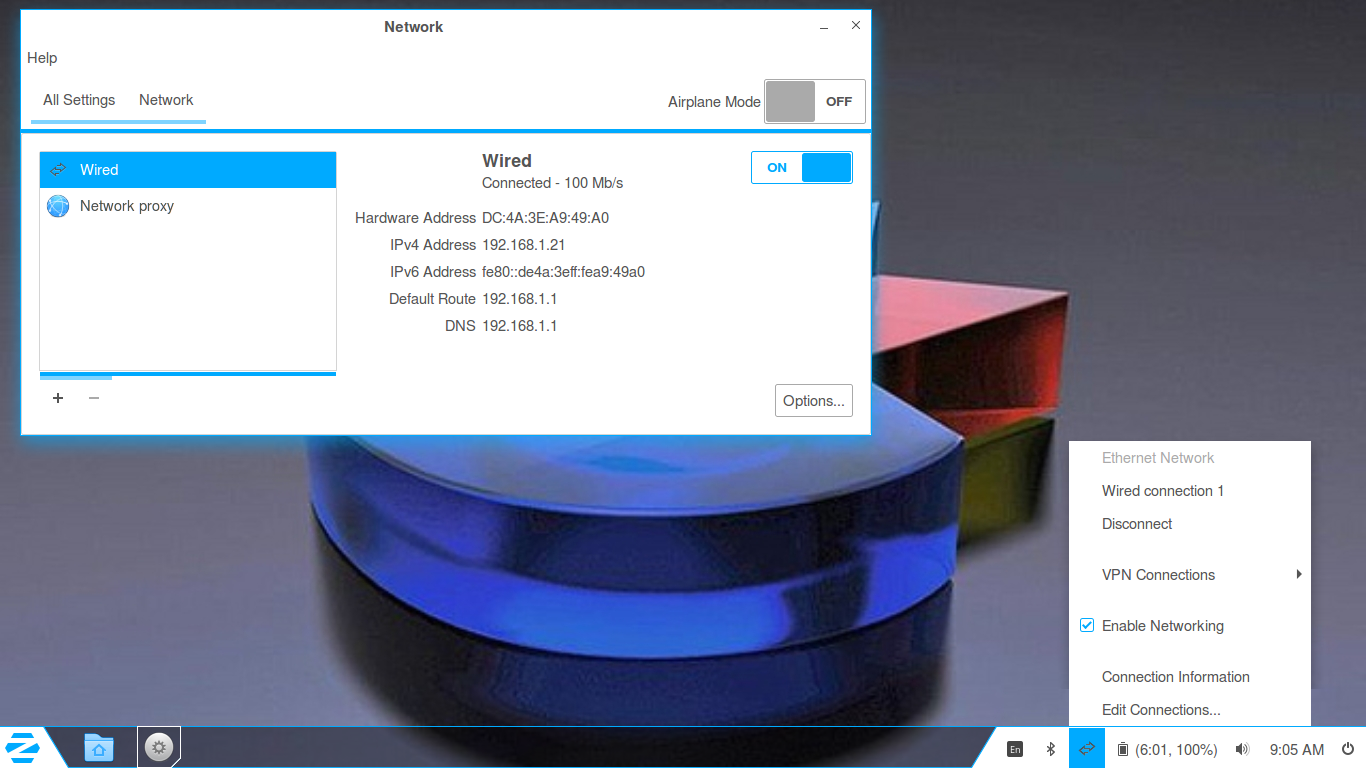
Task: Go back to All Settings
Action: coord(79,100)
